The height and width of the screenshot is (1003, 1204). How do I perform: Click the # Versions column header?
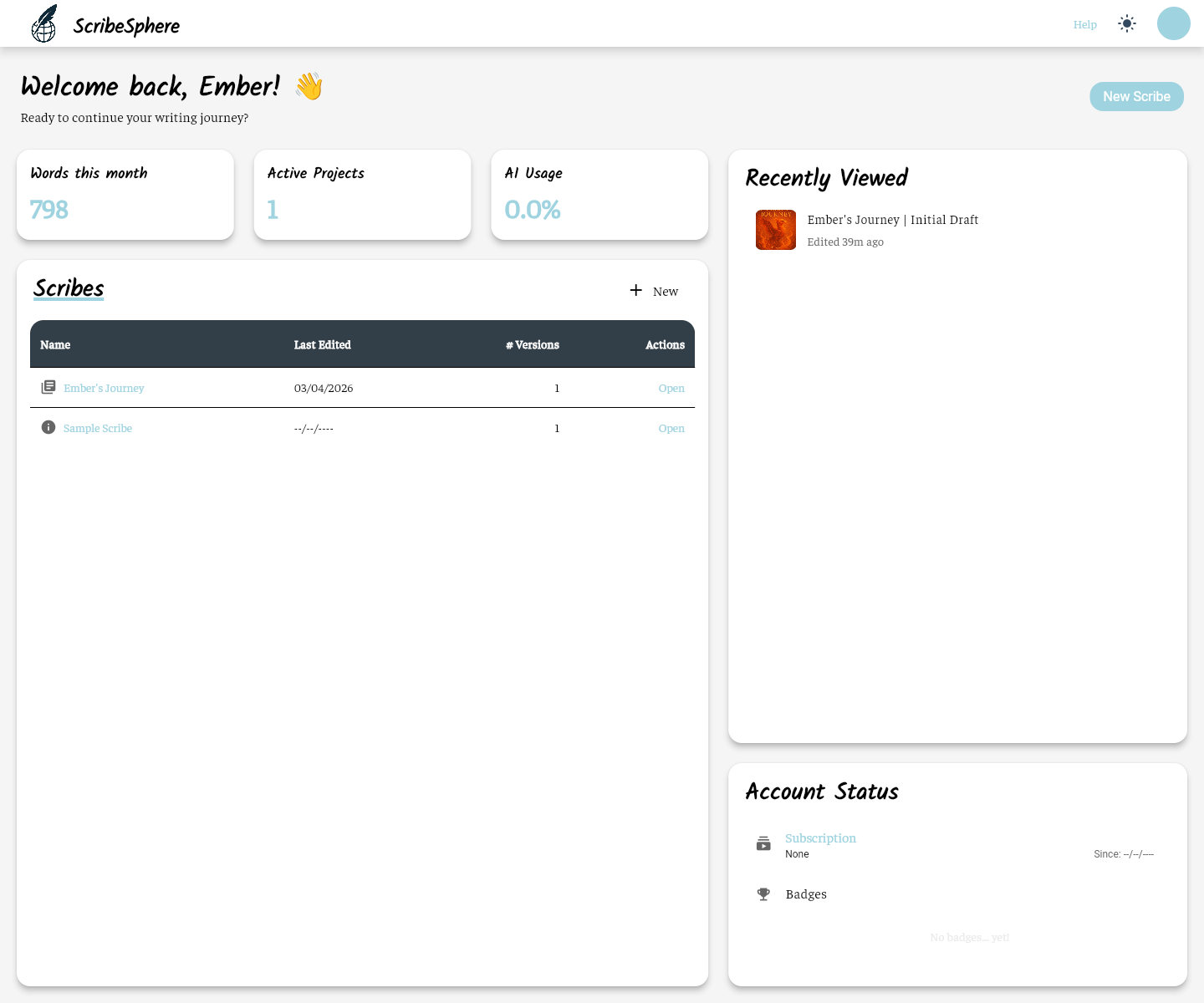click(x=533, y=344)
